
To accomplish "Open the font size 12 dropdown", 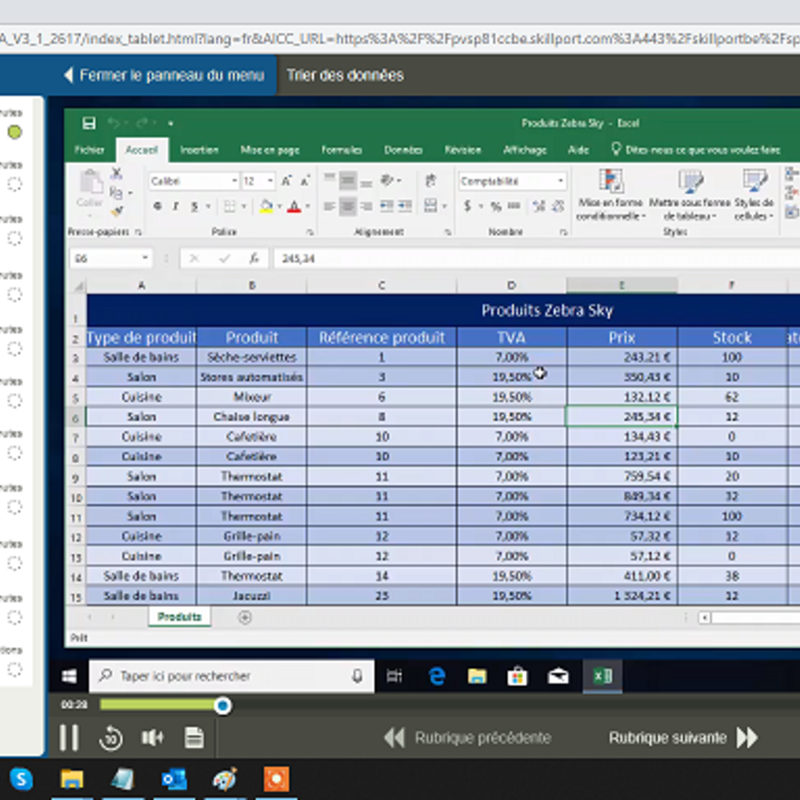I will pyautogui.click(x=270, y=181).
